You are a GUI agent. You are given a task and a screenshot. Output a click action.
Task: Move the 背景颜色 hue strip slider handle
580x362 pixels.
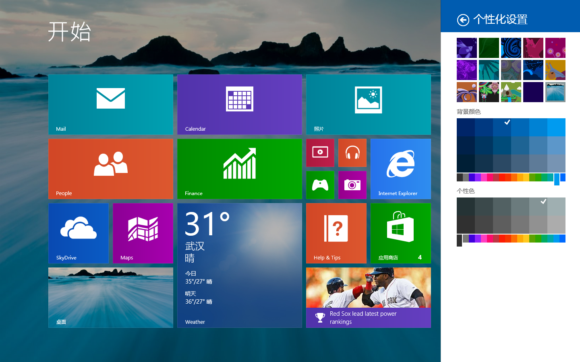point(557,179)
